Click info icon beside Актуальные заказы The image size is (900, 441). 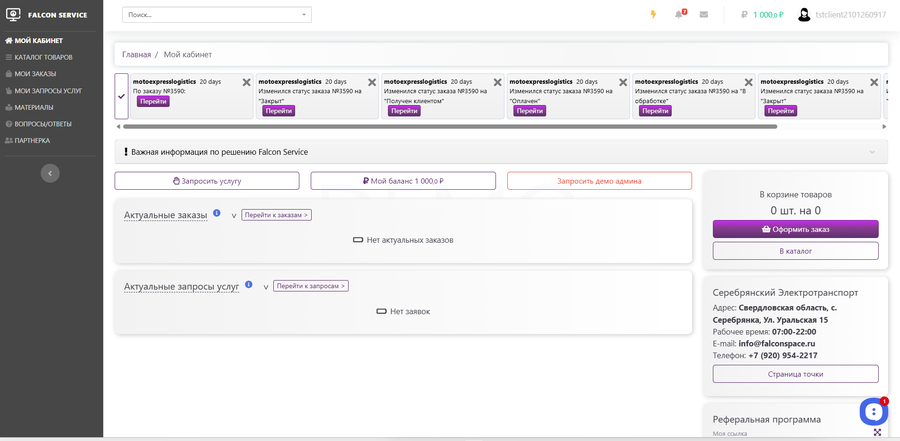(217, 213)
